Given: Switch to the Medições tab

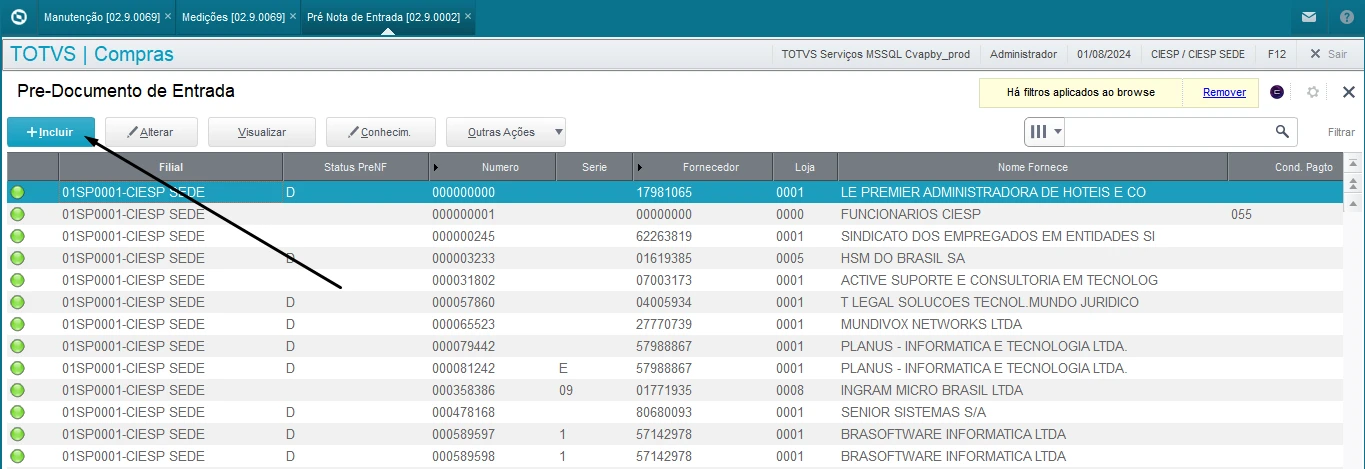Looking at the screenshot, I should [233, 17].
